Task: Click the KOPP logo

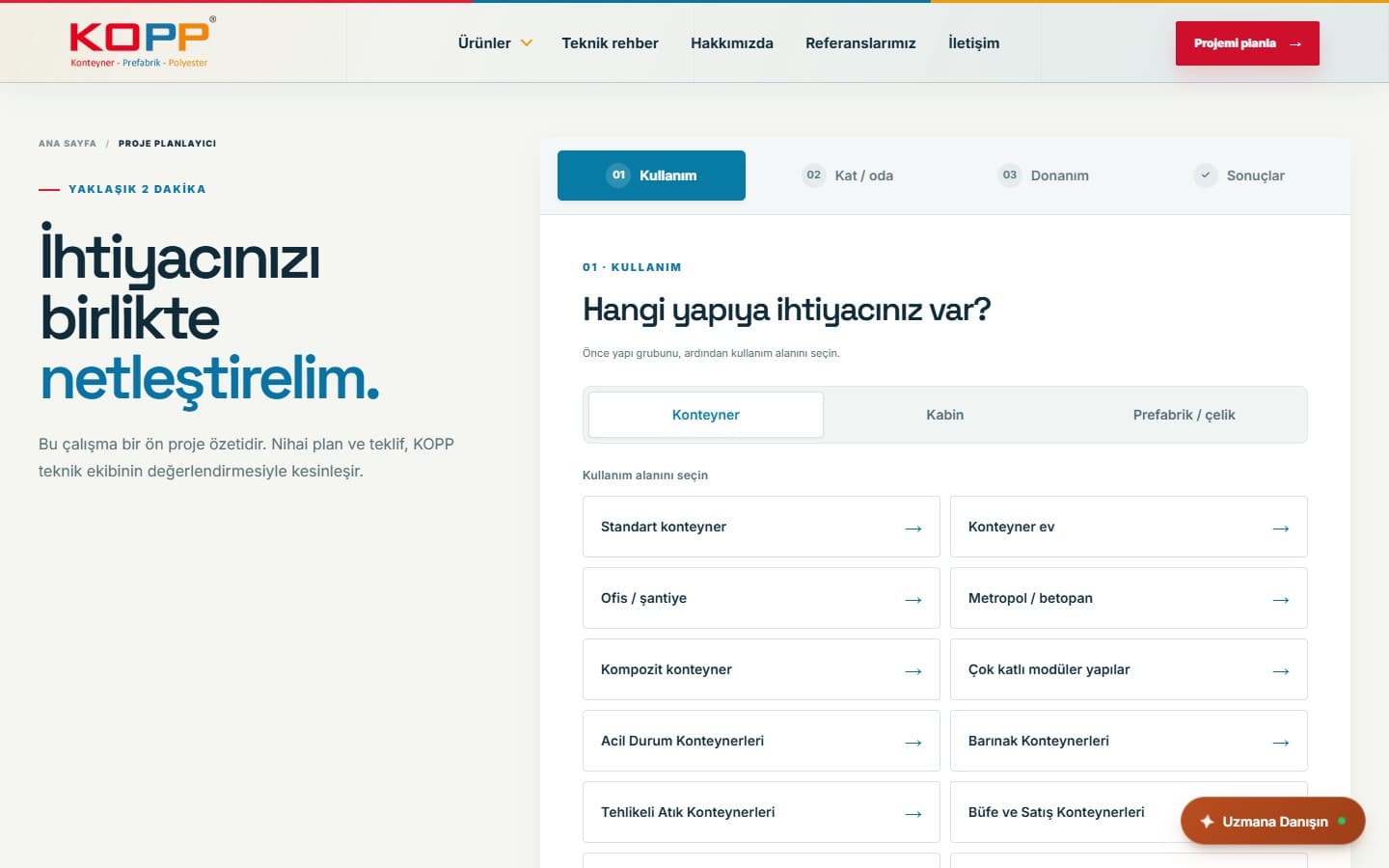Action: click(143, 42)
